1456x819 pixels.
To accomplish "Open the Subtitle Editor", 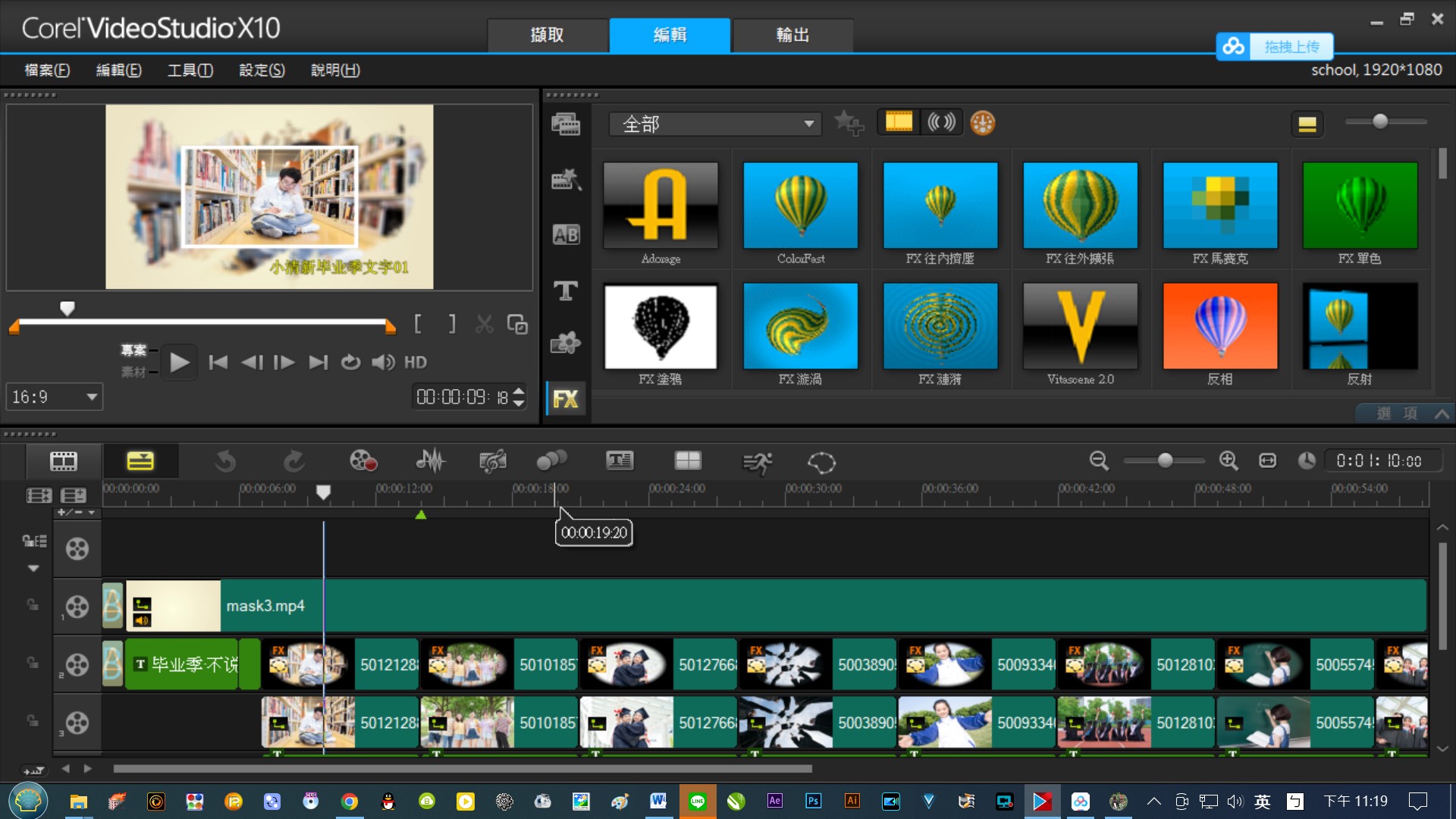I will [620, 461].
